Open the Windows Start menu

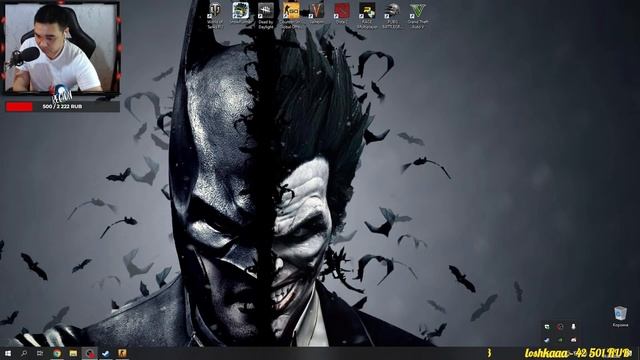pos(8,353)
